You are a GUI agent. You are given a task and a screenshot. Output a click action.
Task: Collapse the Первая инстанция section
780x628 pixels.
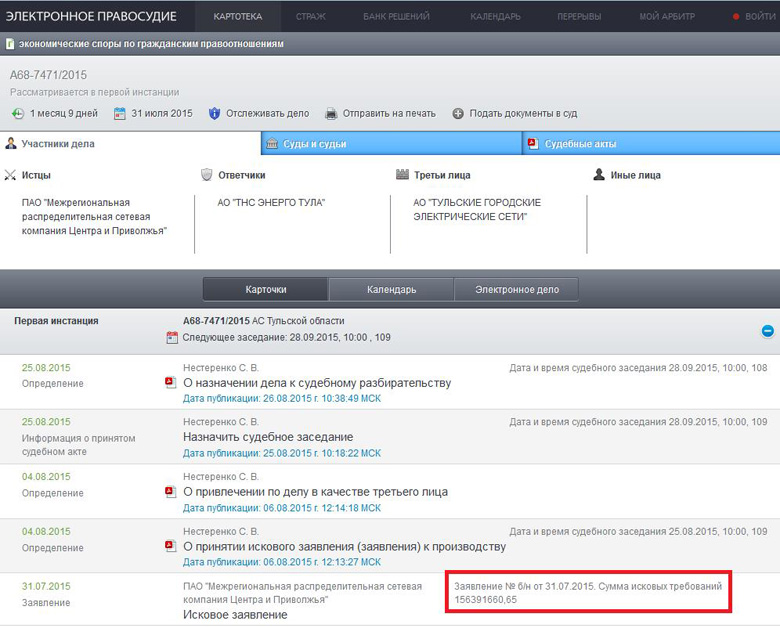tap(767, 330)
